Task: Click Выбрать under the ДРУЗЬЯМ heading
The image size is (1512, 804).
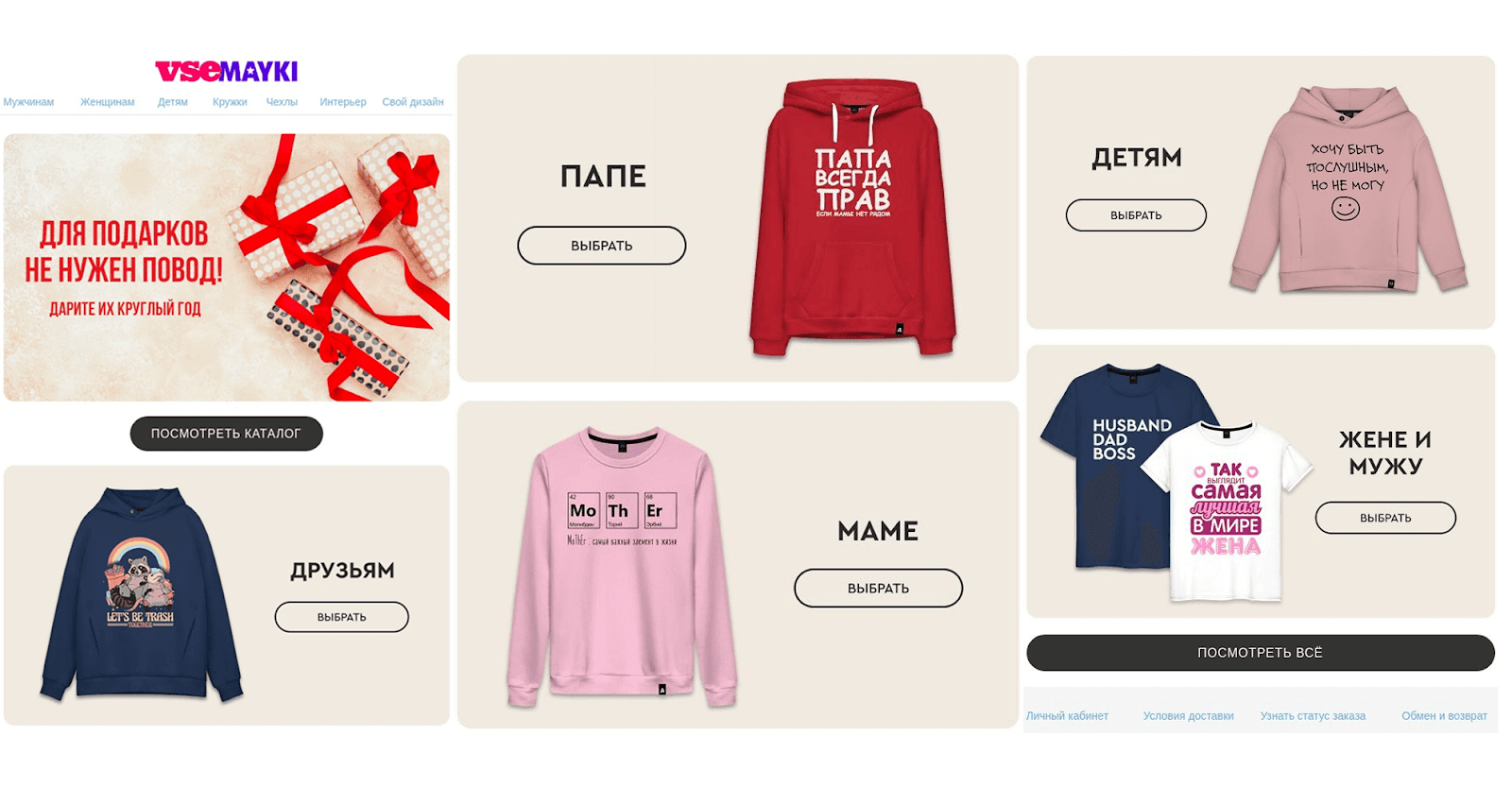Action: (x=342, y=617)
